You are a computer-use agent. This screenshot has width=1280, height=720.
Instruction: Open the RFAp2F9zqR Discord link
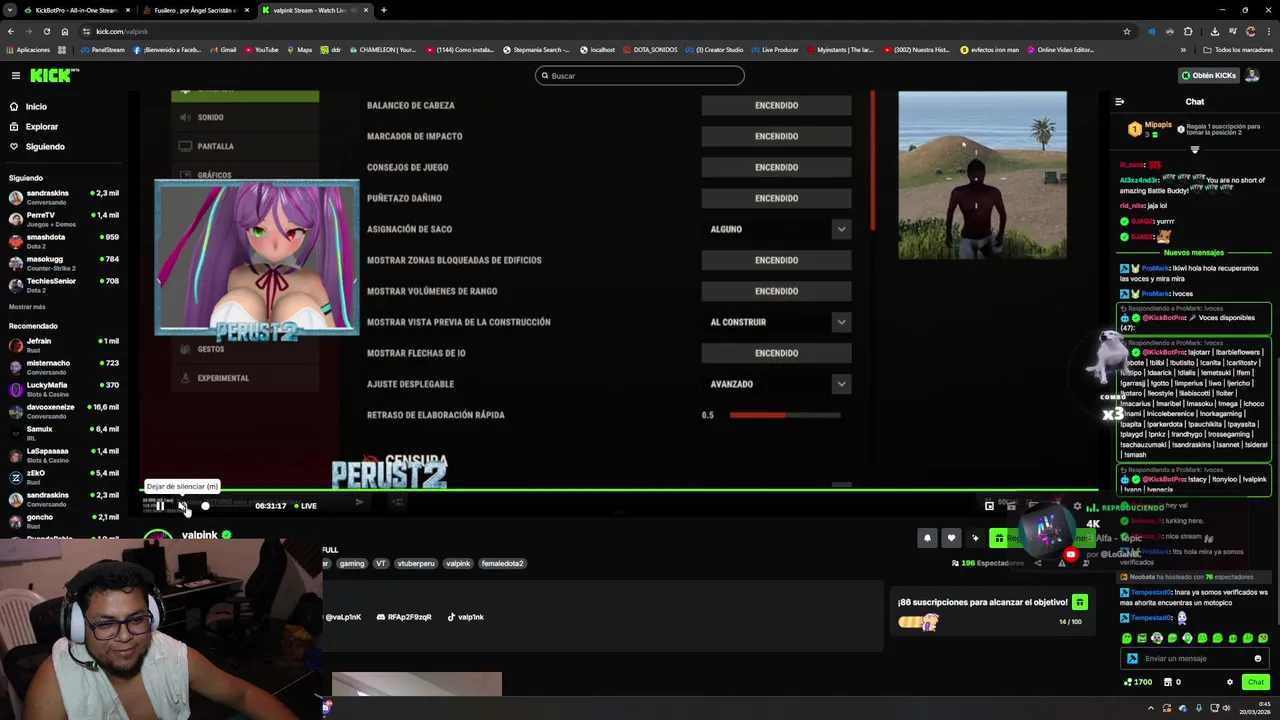tap(404, 618)
